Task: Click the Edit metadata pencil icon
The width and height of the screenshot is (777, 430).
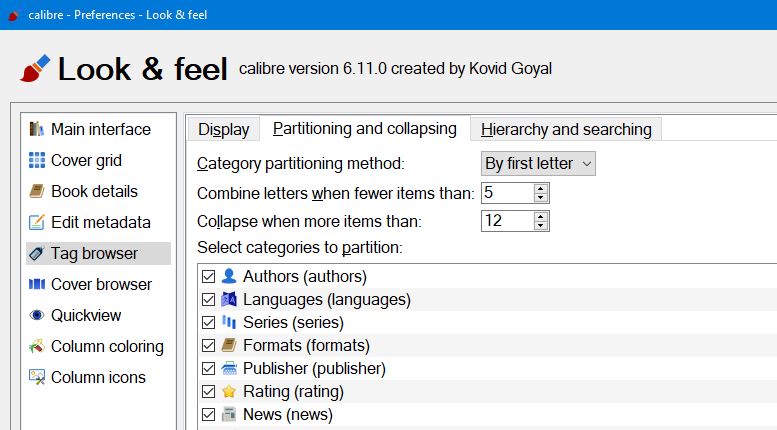Action: tap(37, 222)
